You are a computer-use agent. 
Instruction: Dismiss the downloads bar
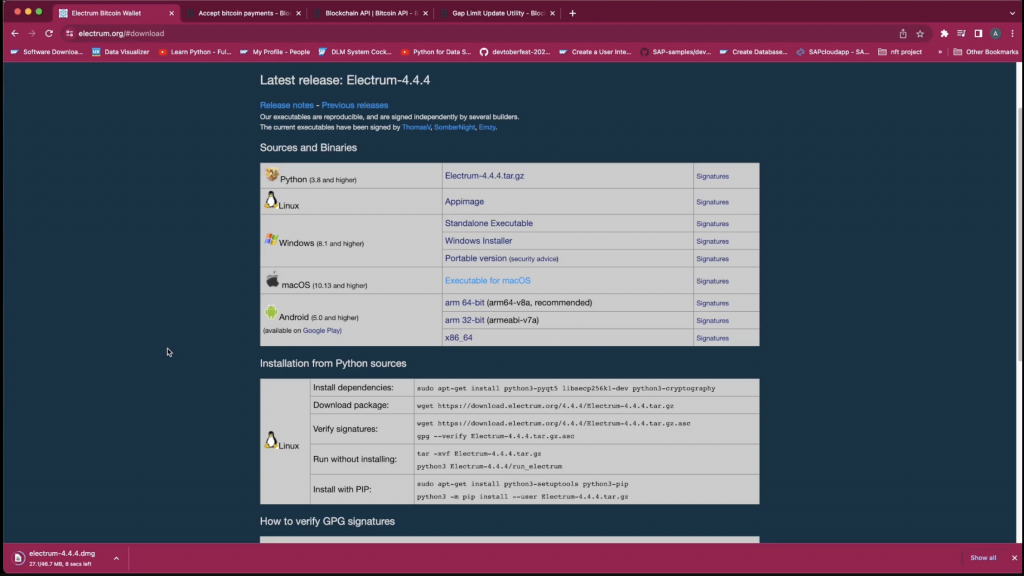1014,558
